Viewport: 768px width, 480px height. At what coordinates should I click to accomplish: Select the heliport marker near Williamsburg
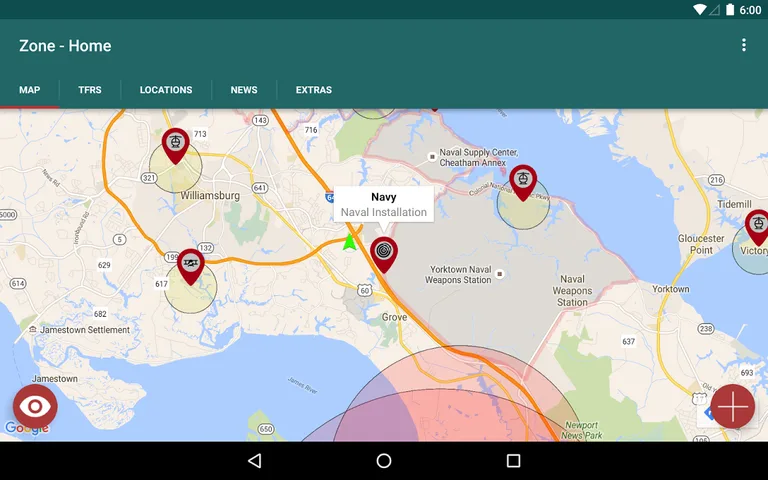175,145
